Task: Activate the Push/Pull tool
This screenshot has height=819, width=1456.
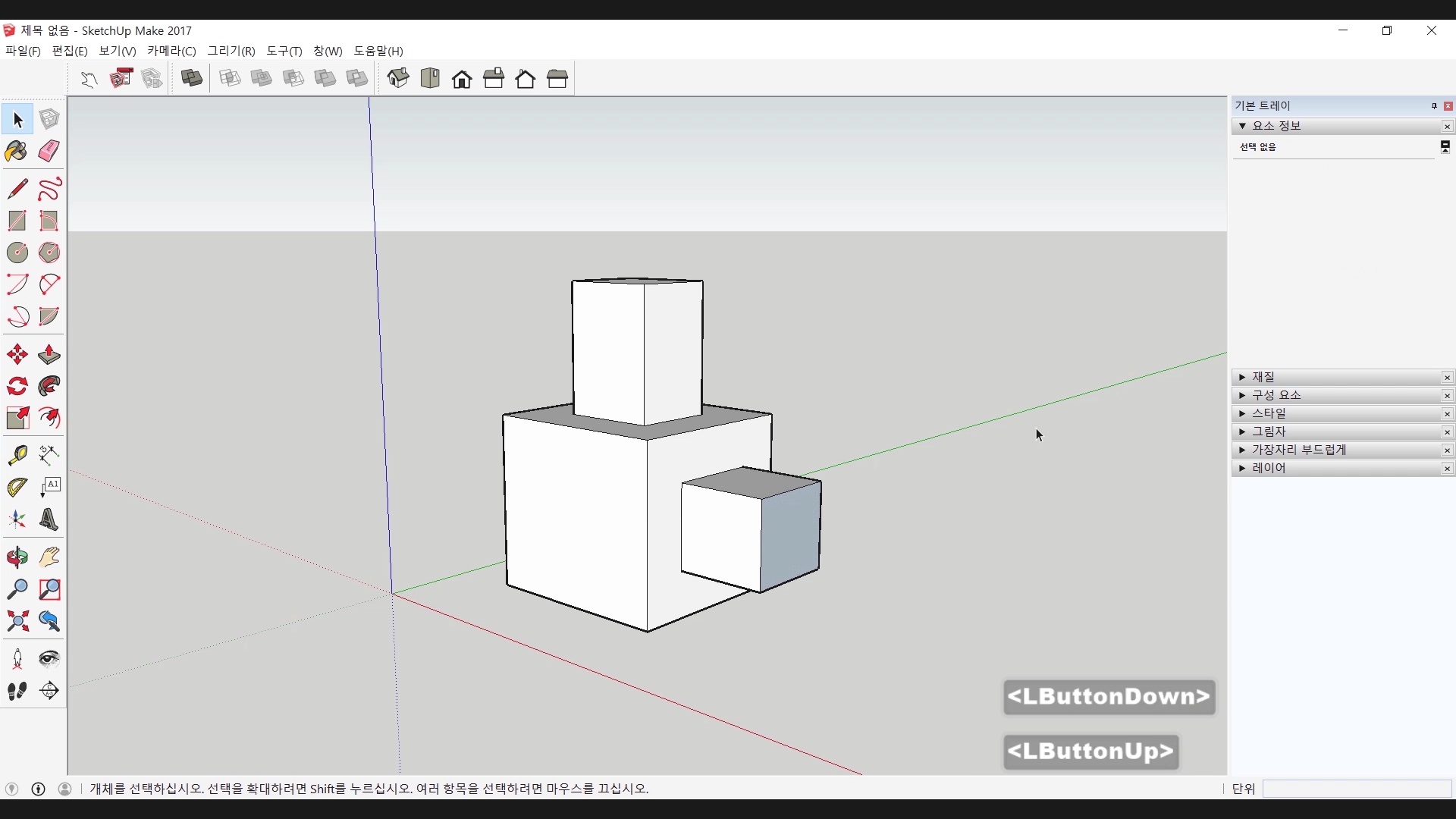Action: pyautogui.click(x=49, y=354)
